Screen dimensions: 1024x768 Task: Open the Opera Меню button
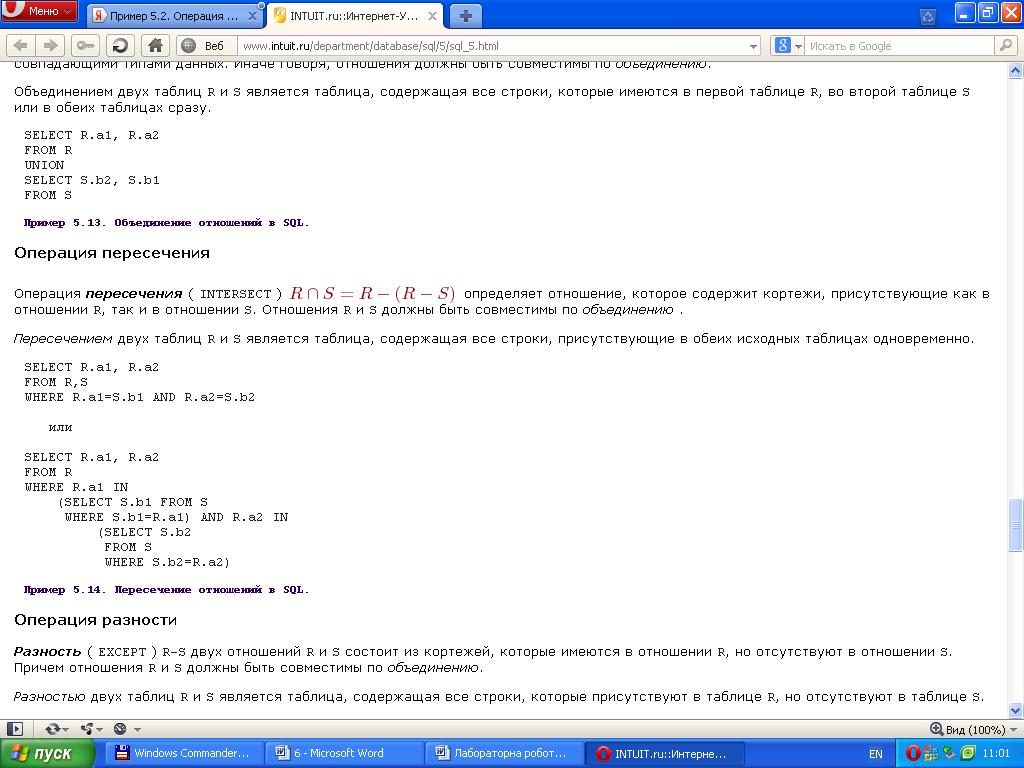40,12
